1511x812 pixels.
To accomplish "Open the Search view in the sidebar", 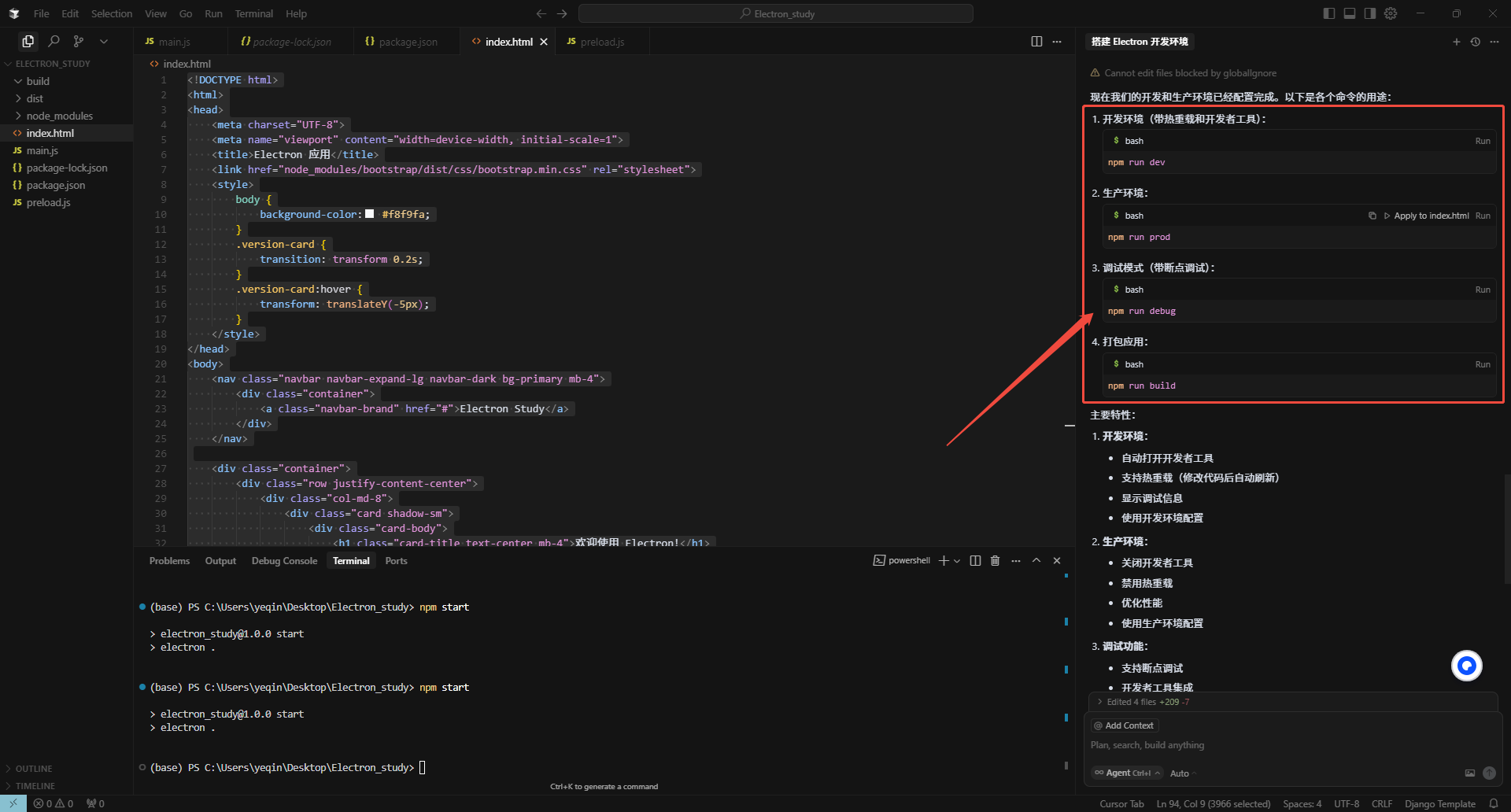I will [54, 41].
